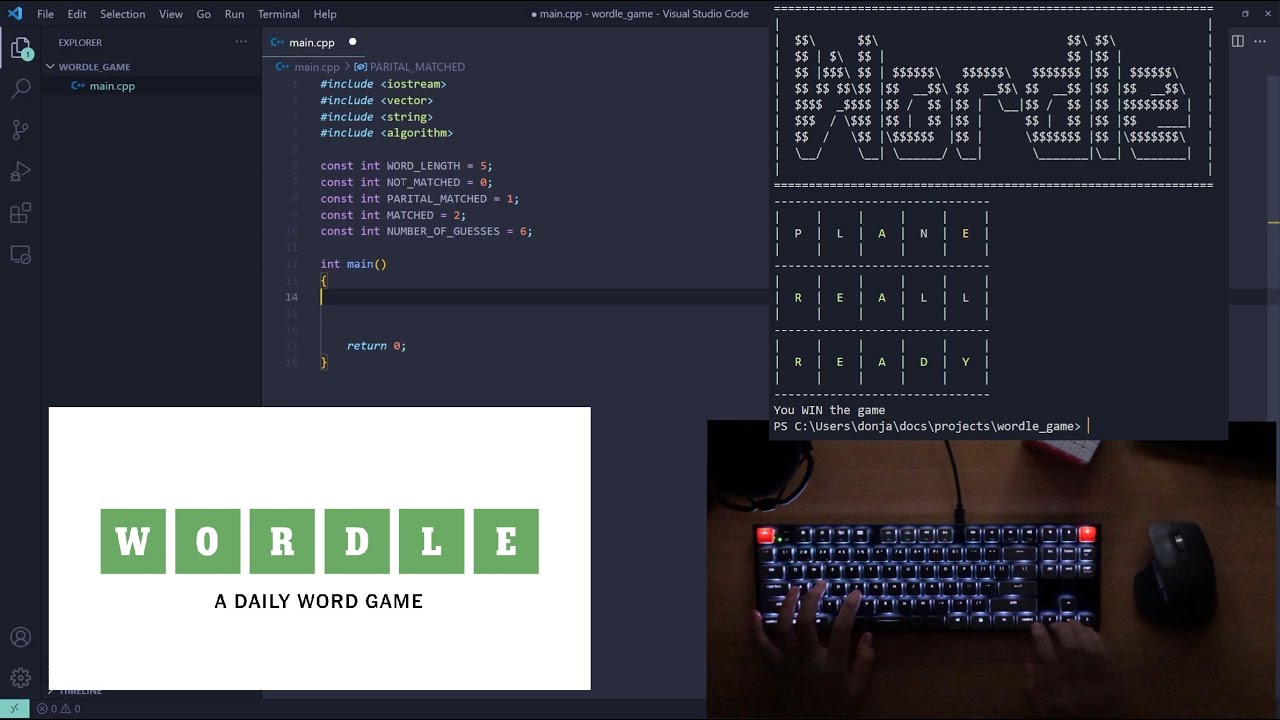Click the PowerShell prompt path in terminal

[926, 426]
